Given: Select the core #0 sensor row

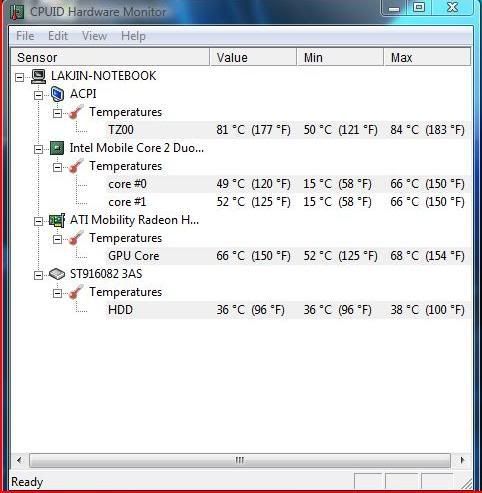Looking at the screenshot, I should point(289,184).
